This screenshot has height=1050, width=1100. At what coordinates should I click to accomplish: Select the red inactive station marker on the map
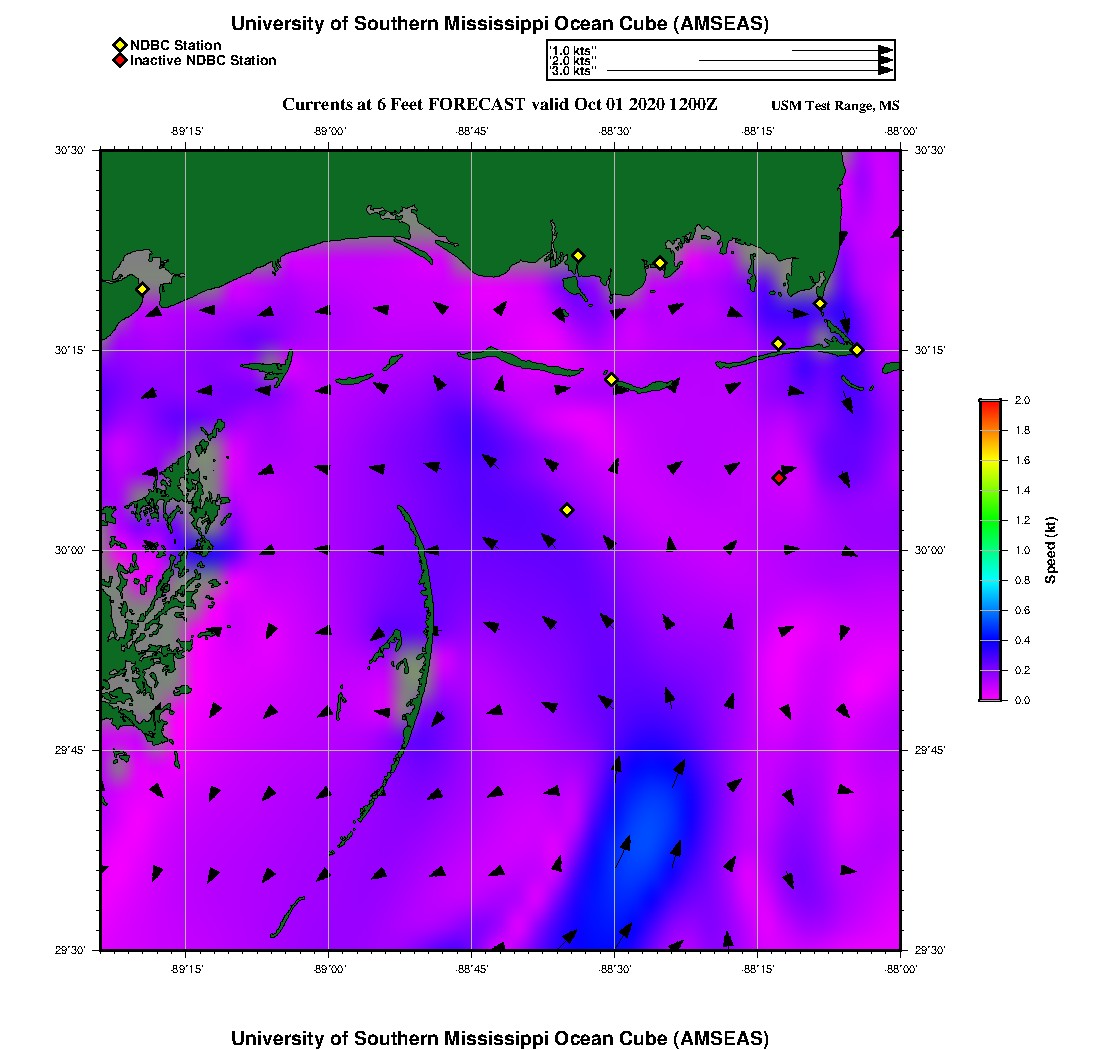779,478
